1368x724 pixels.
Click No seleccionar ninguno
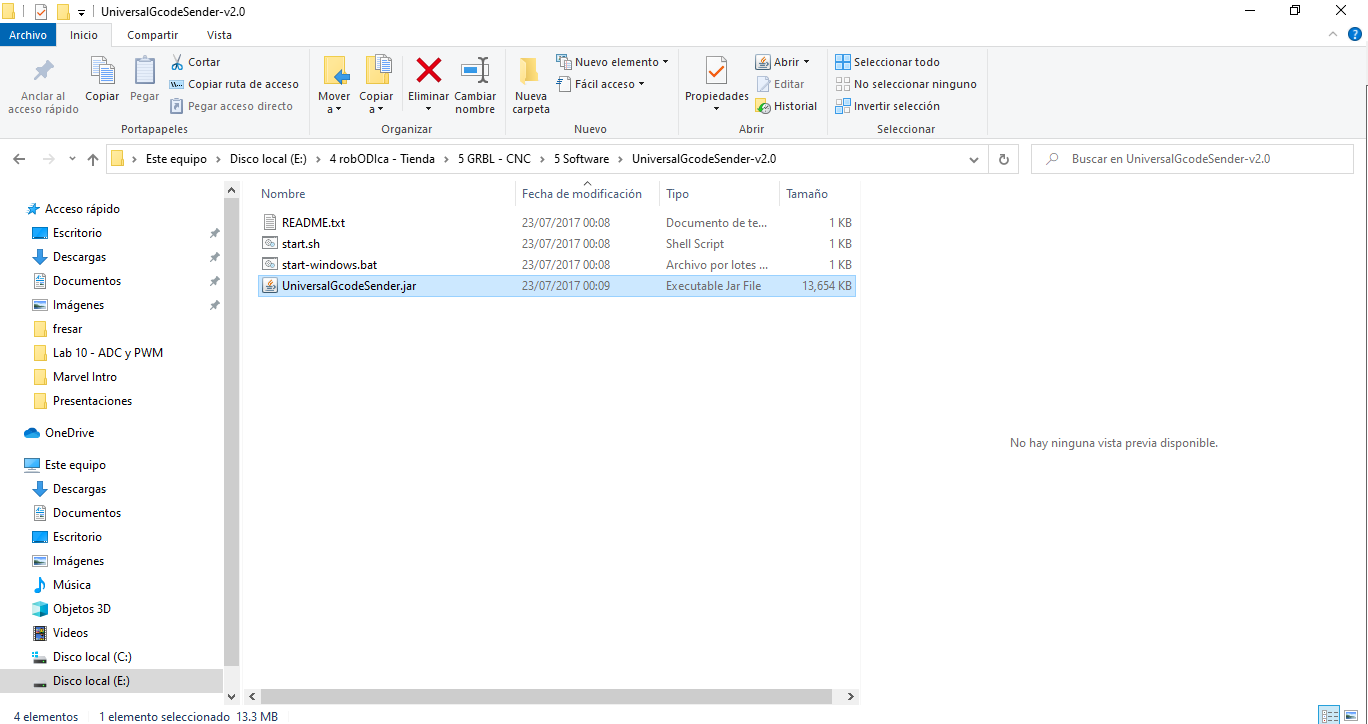[x=905, y=84]
